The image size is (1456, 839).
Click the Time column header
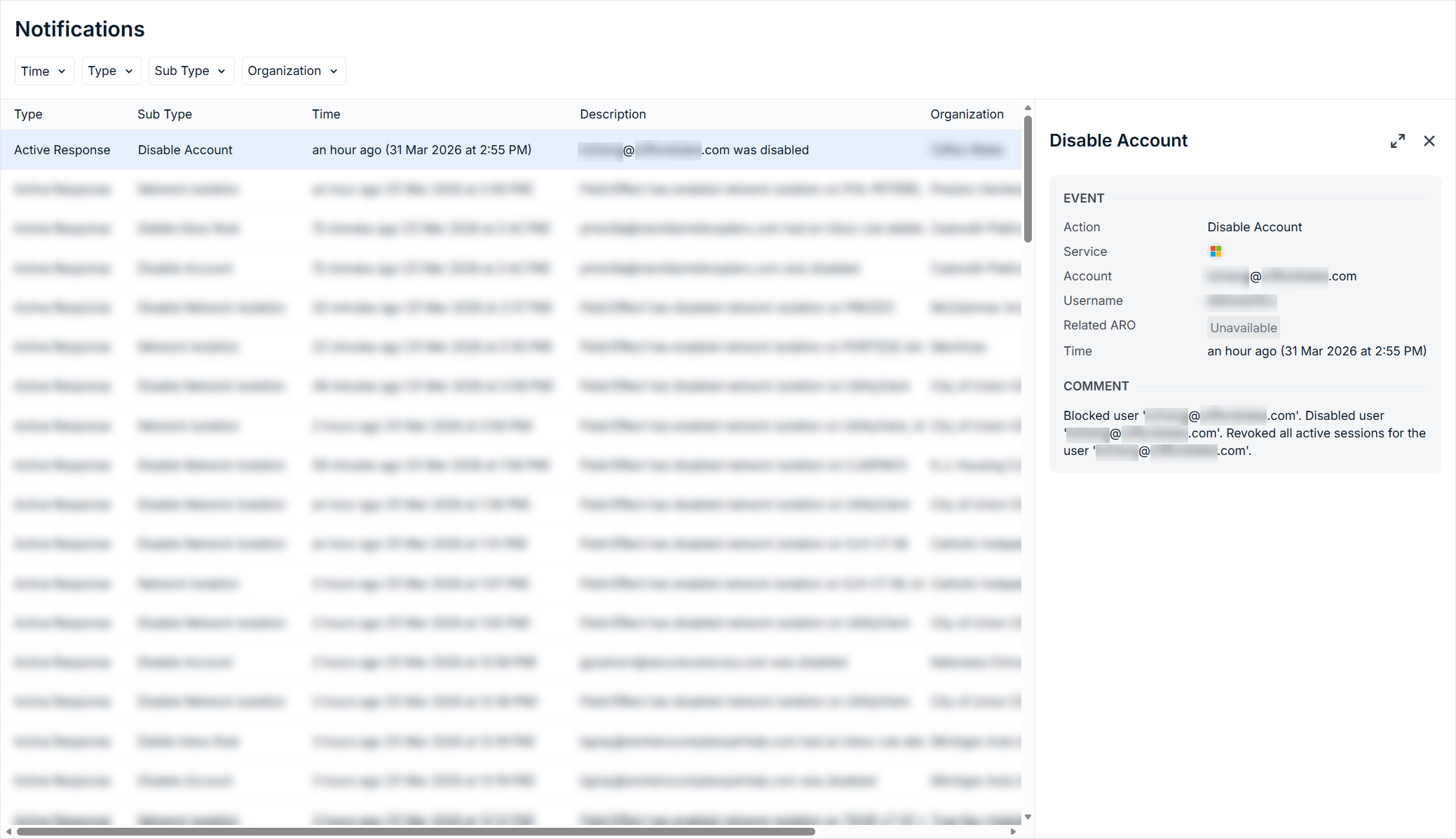coord(326,114)
